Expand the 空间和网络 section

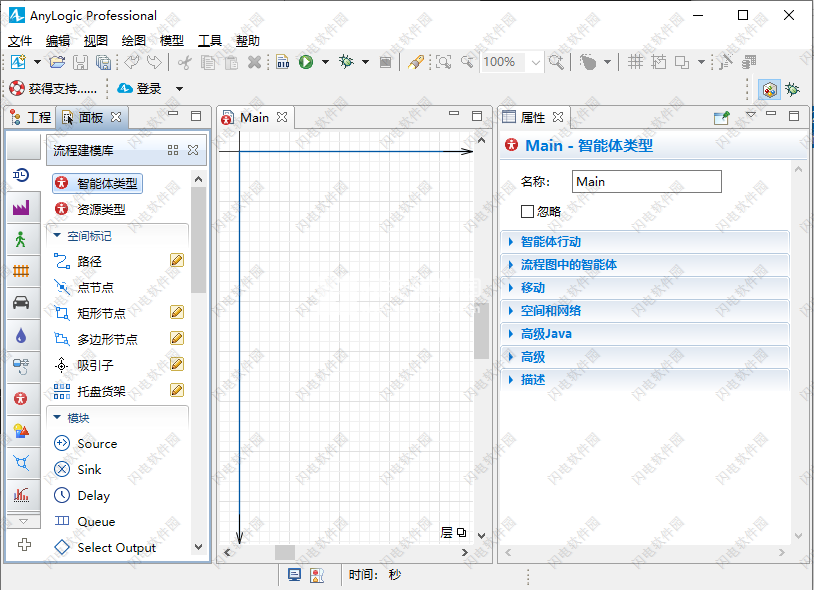pos(644,311)
